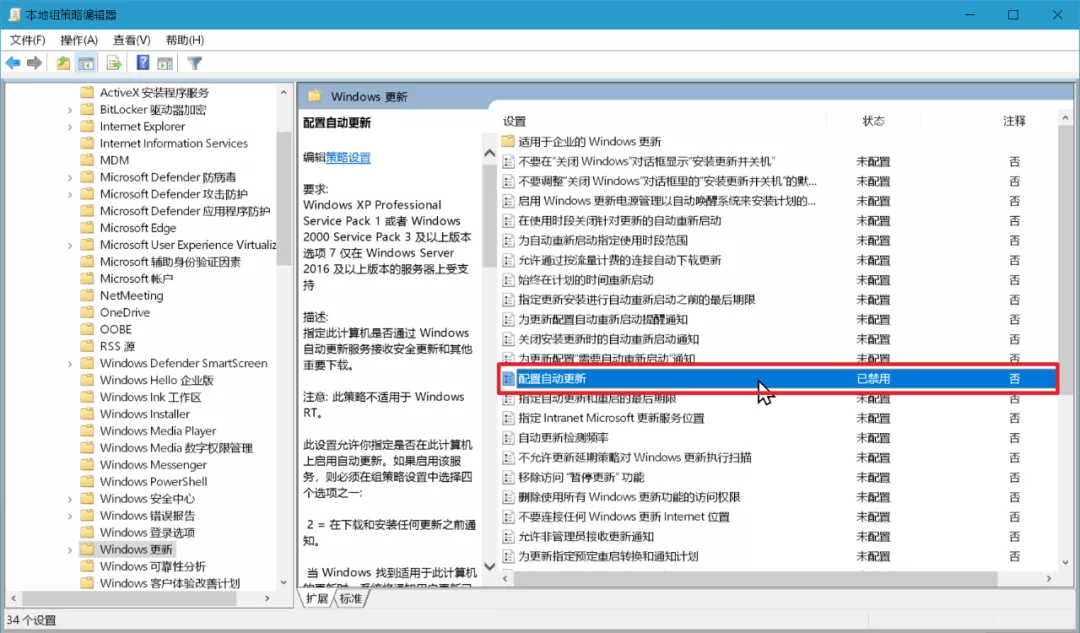The height and width of the screenshot is (633, 1080).
Task: Switch to the 标准 tab
Action: [x=351, y=599]
